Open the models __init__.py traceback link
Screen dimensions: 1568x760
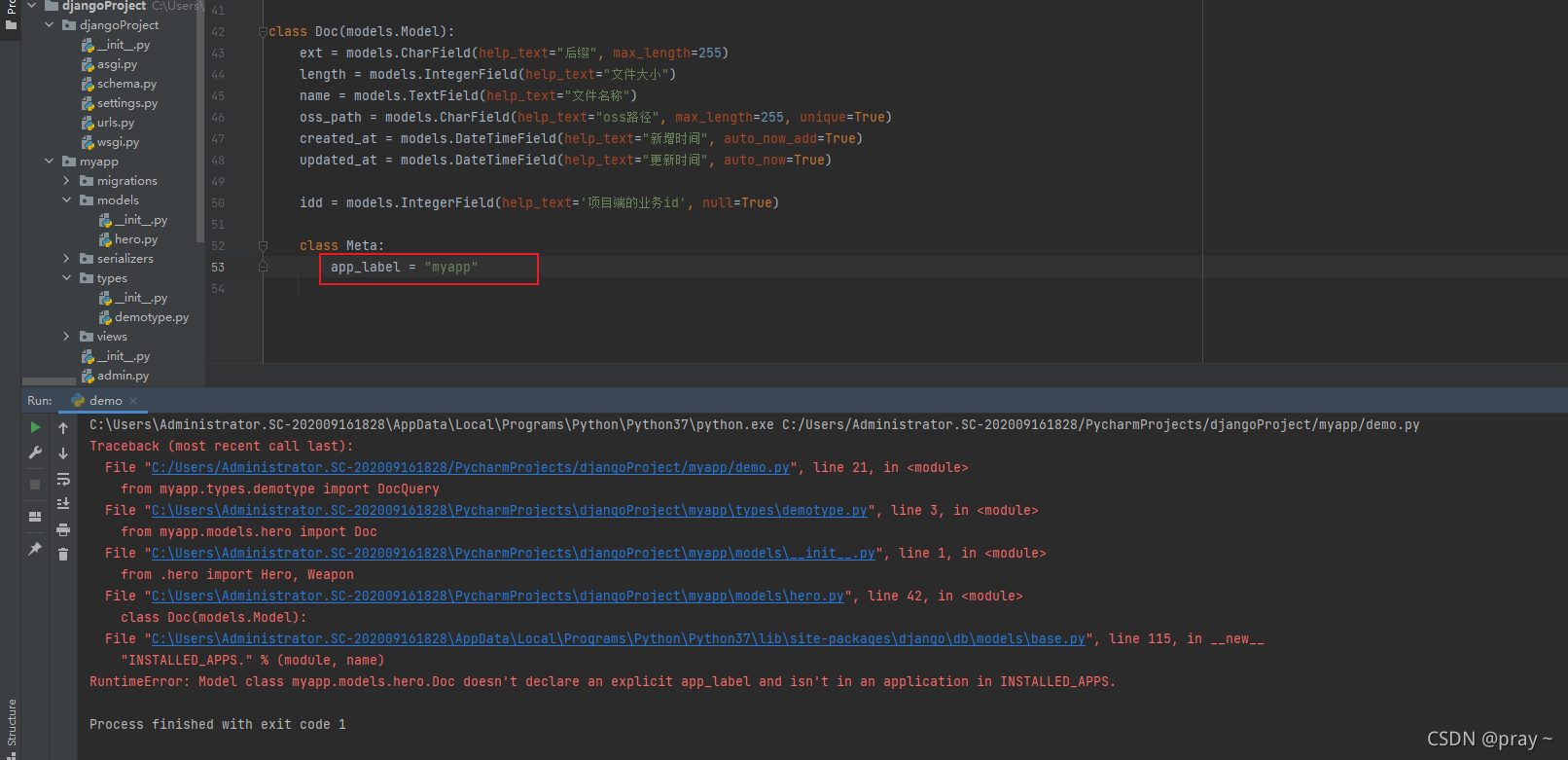pos(514,554)
